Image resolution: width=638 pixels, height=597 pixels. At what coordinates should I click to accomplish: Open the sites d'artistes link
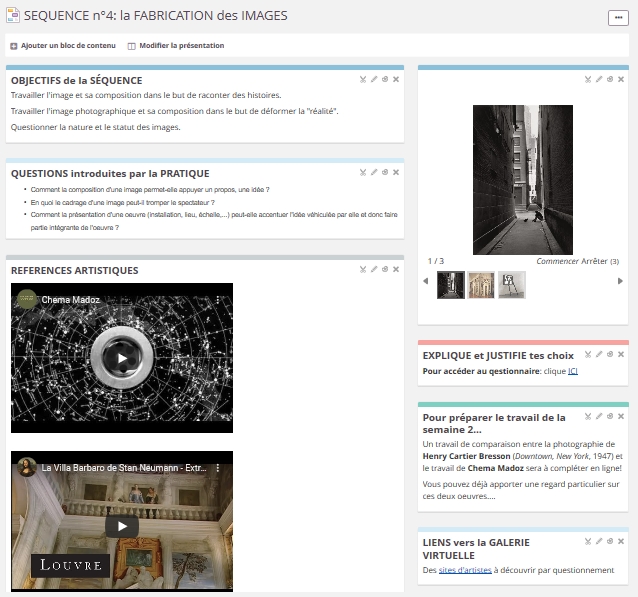coord(463,571)
